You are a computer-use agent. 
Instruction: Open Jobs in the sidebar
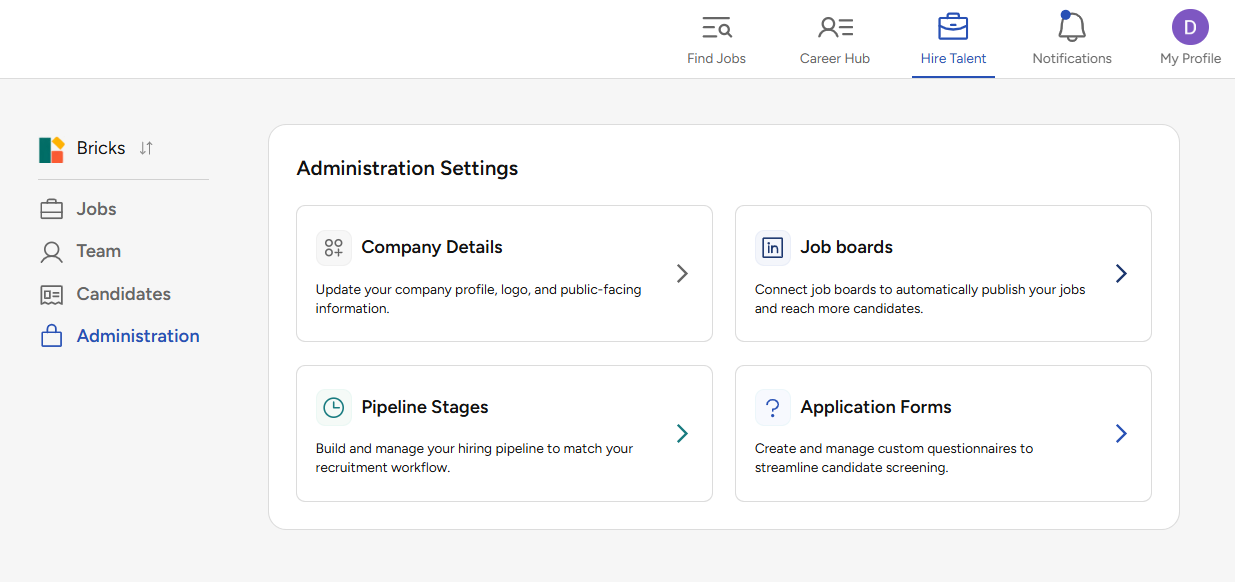[97, 209]
